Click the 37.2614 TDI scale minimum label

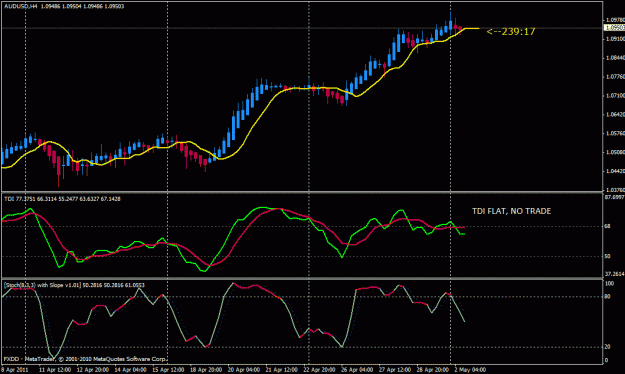click(x=614, y=274)
